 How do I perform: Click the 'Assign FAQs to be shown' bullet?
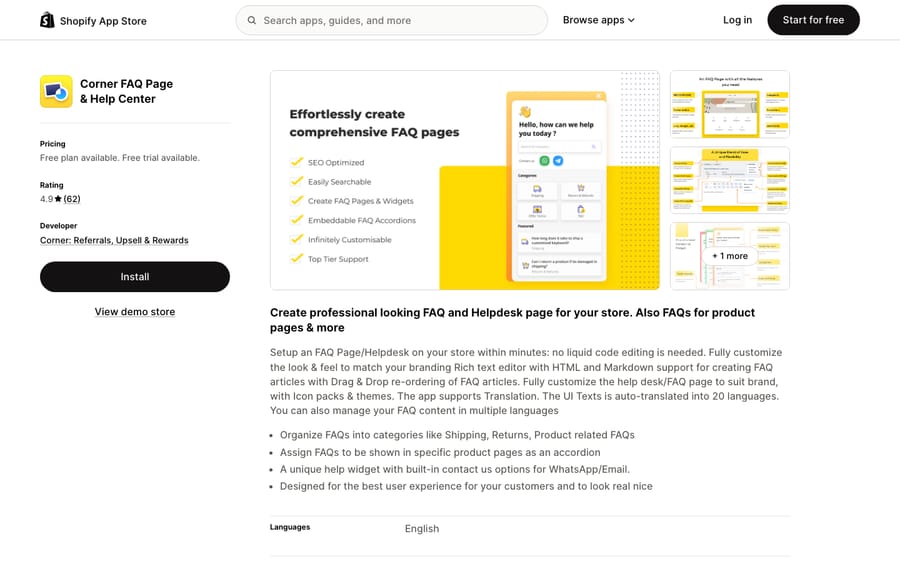point(440,452)
